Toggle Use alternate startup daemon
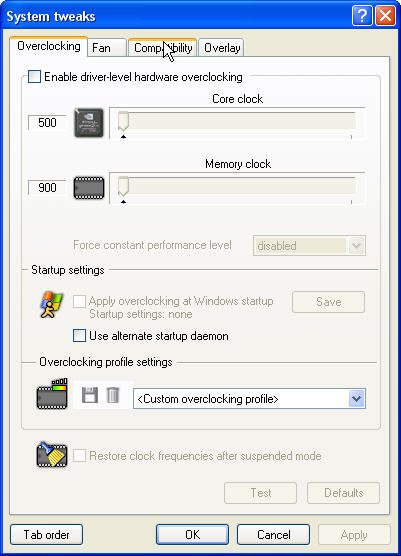Image resolution: width=401 pixels, height=556 pixels. (x=79, y=335)
